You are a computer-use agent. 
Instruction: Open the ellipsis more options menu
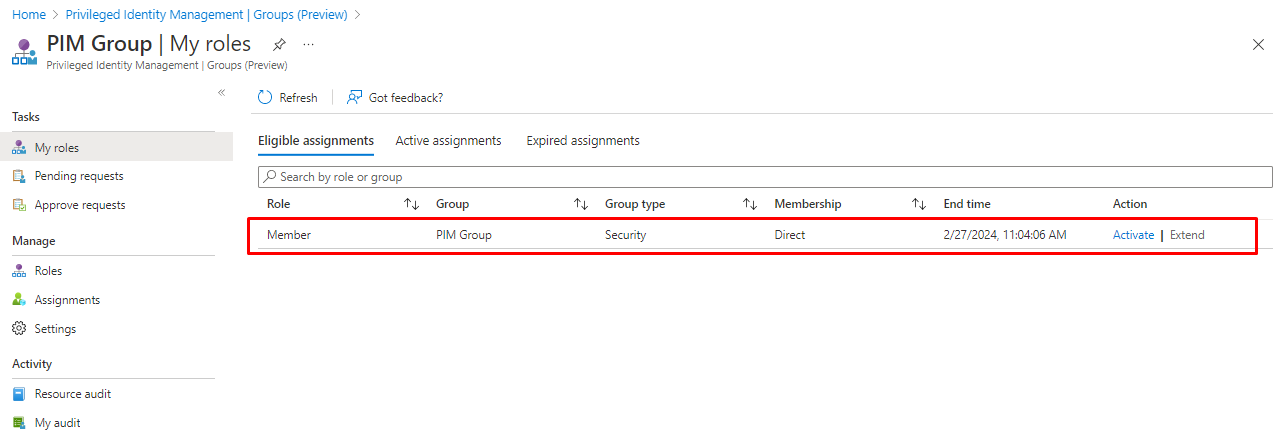(x=308, y=45)
